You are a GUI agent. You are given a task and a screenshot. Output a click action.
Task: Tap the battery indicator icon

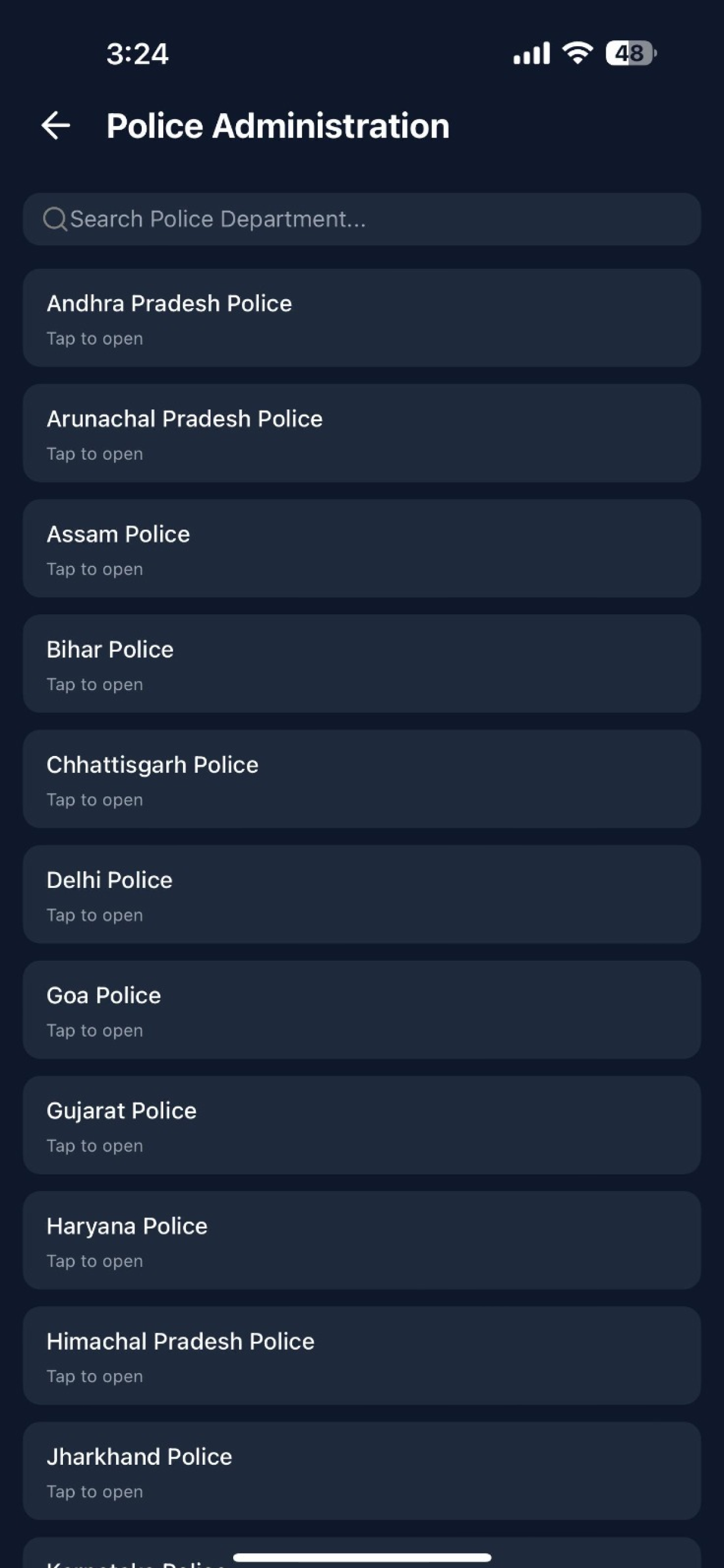(631, 53)
